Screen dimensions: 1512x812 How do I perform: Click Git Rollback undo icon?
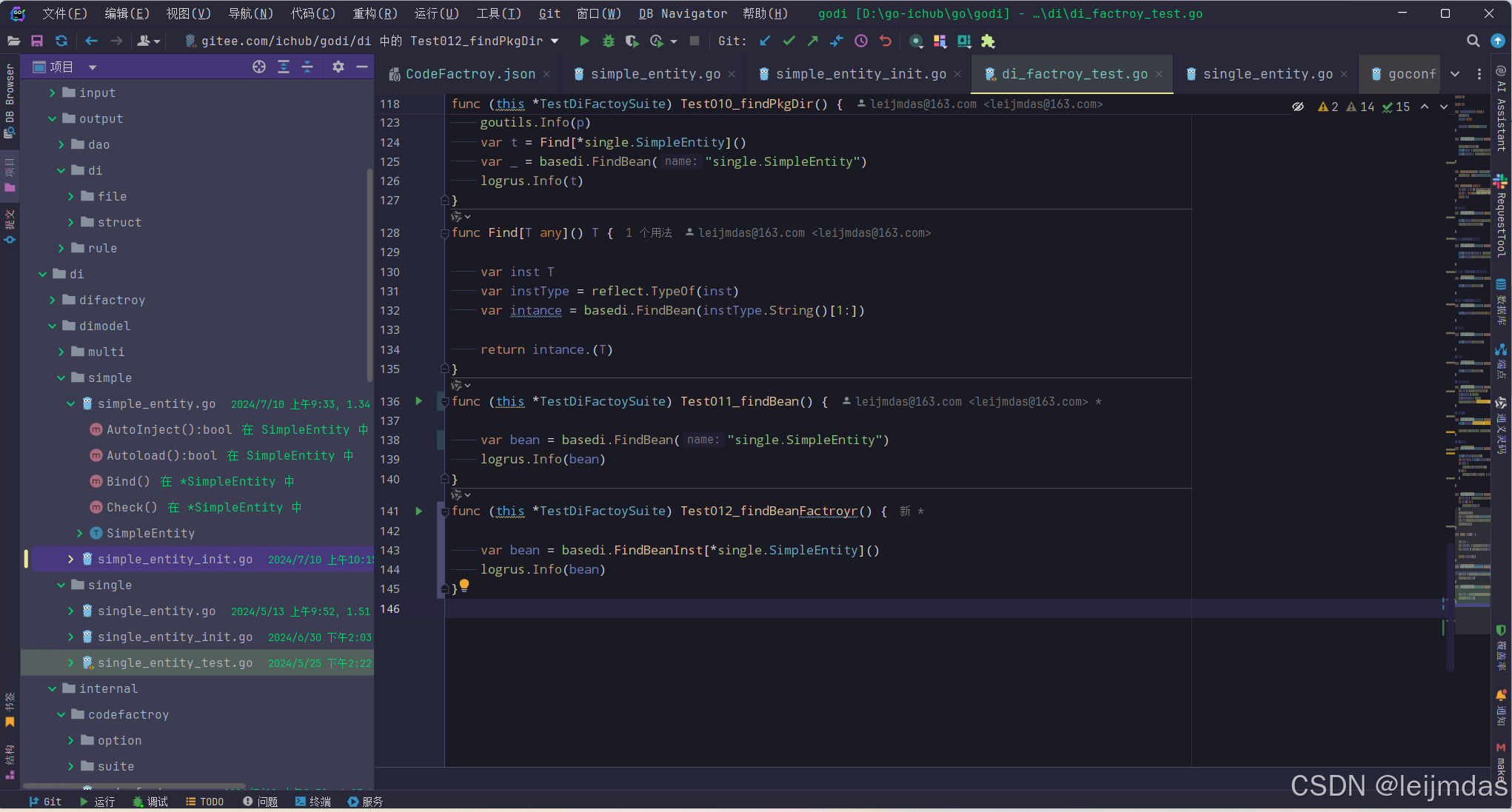[x=885, y=41]
